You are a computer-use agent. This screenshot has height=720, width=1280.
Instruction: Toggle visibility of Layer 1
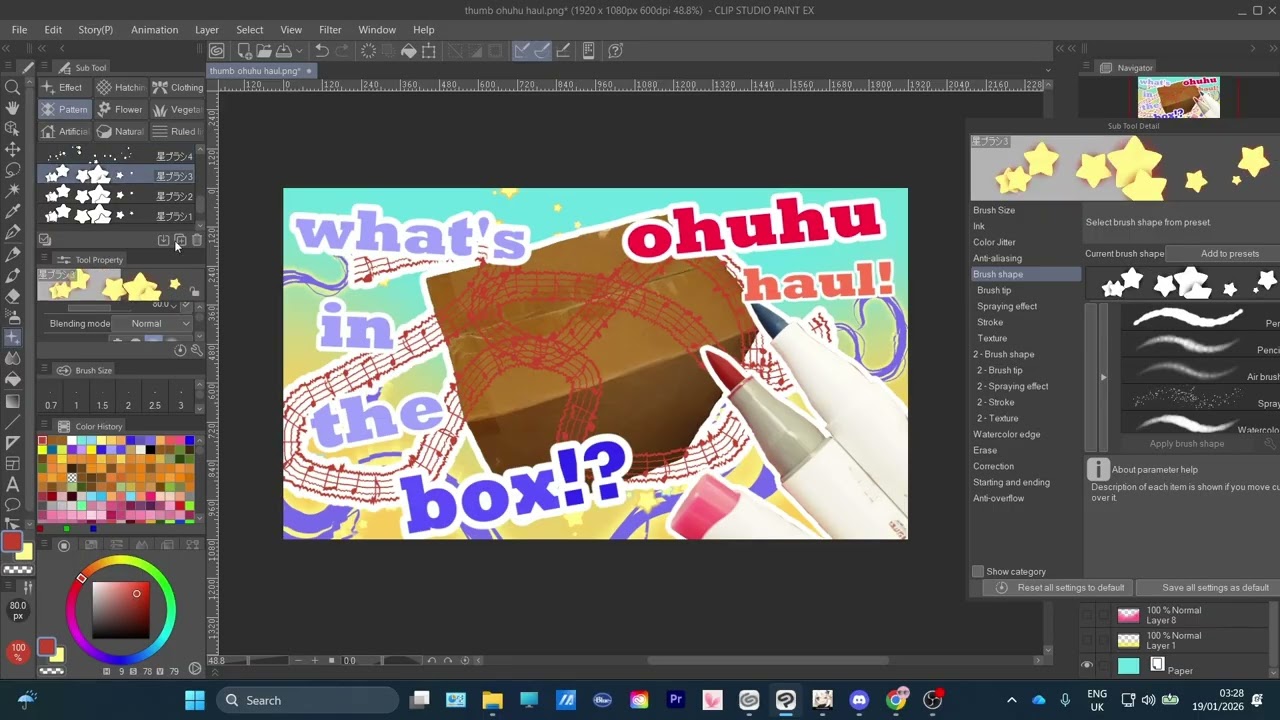pos(1087,640)
